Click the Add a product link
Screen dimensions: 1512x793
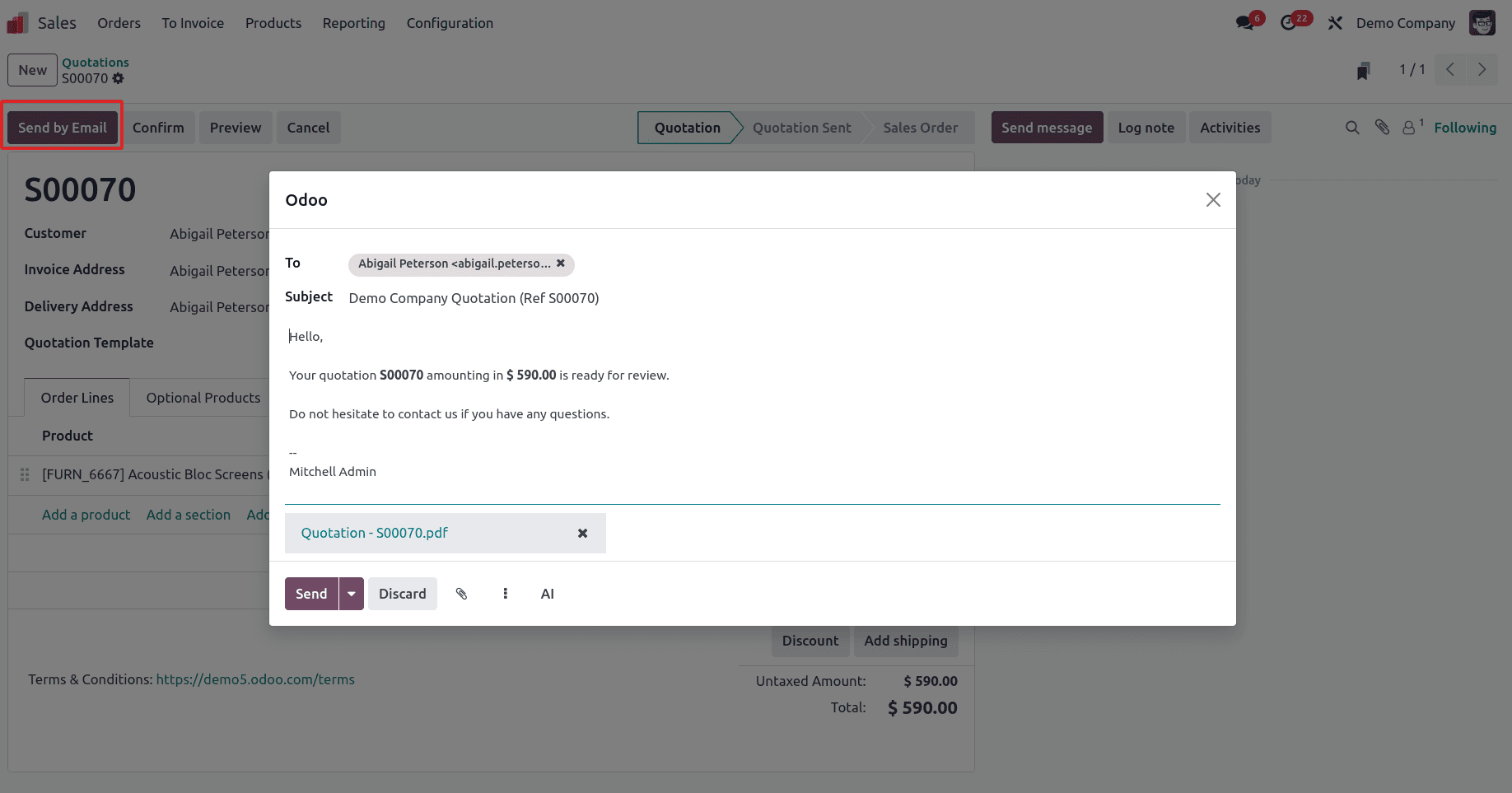(86, 515)
